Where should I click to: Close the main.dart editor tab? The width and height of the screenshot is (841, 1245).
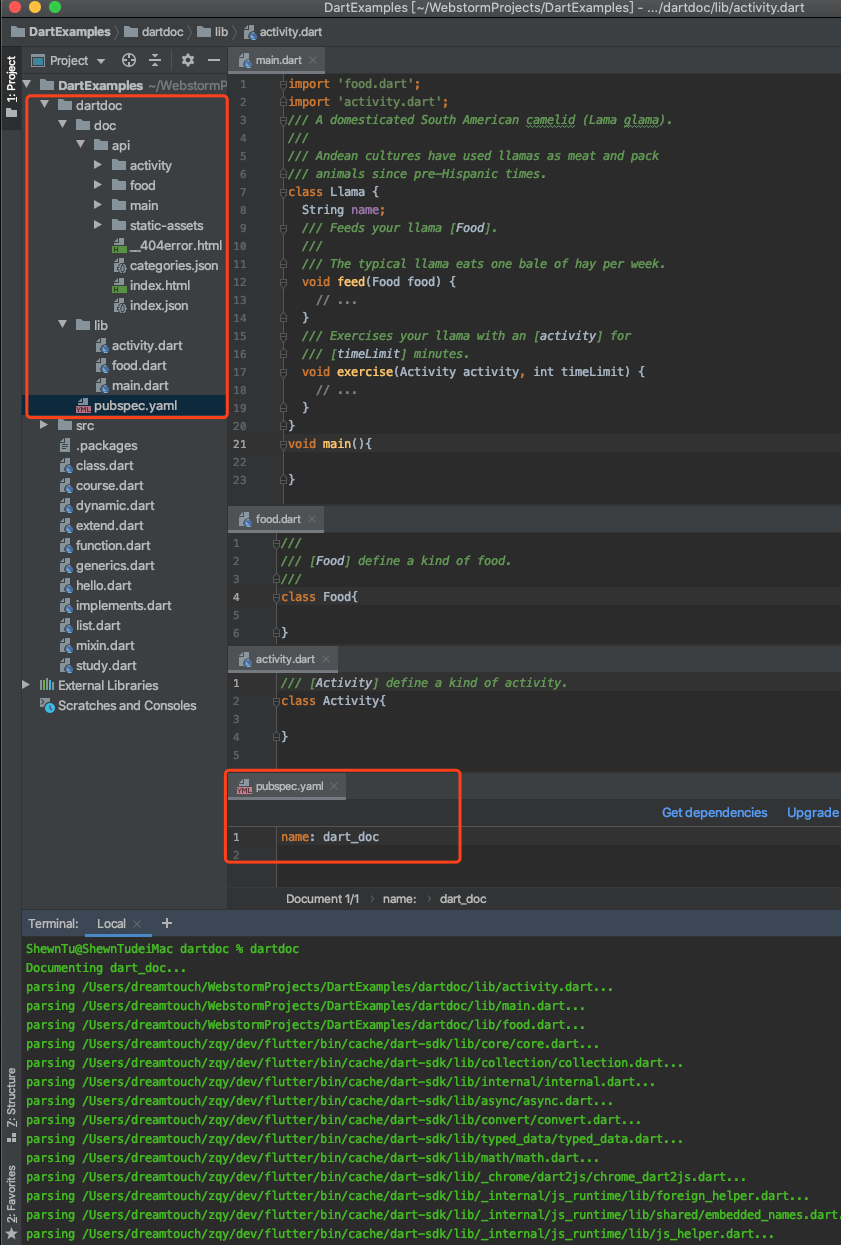pyautogui.click(x=313, y=60)
